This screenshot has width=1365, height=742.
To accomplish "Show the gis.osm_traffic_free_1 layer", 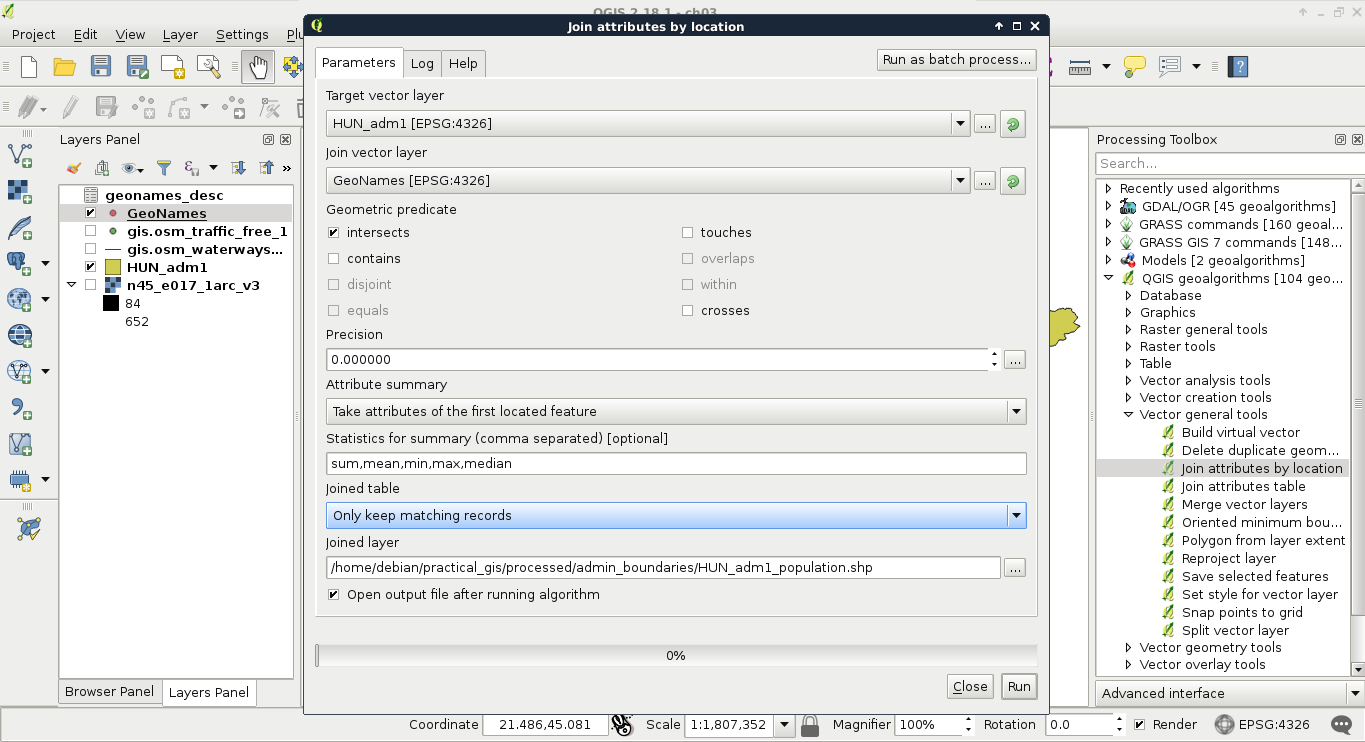I will 91,231.
